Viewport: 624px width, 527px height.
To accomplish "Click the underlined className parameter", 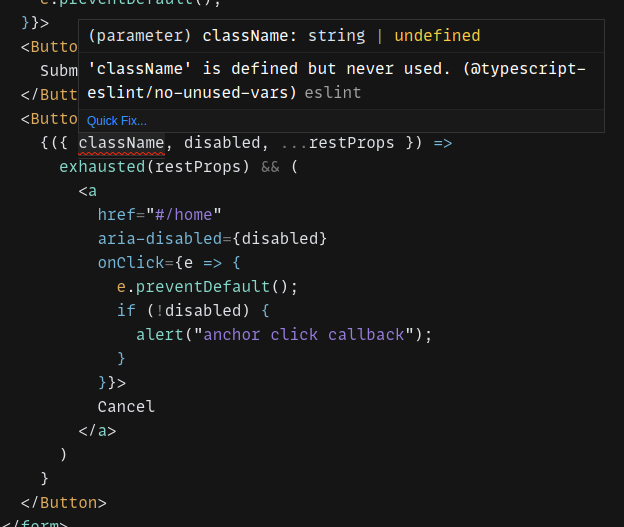I will 121,143.
